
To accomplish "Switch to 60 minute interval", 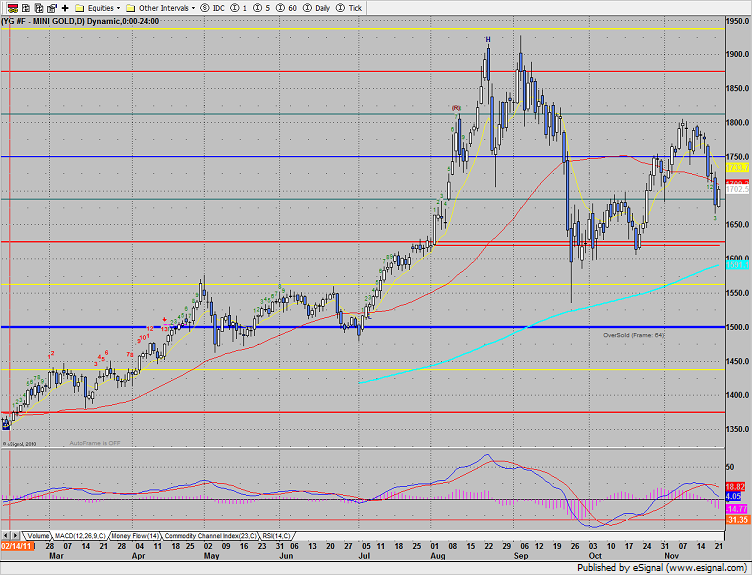I will tap(286, 8).
